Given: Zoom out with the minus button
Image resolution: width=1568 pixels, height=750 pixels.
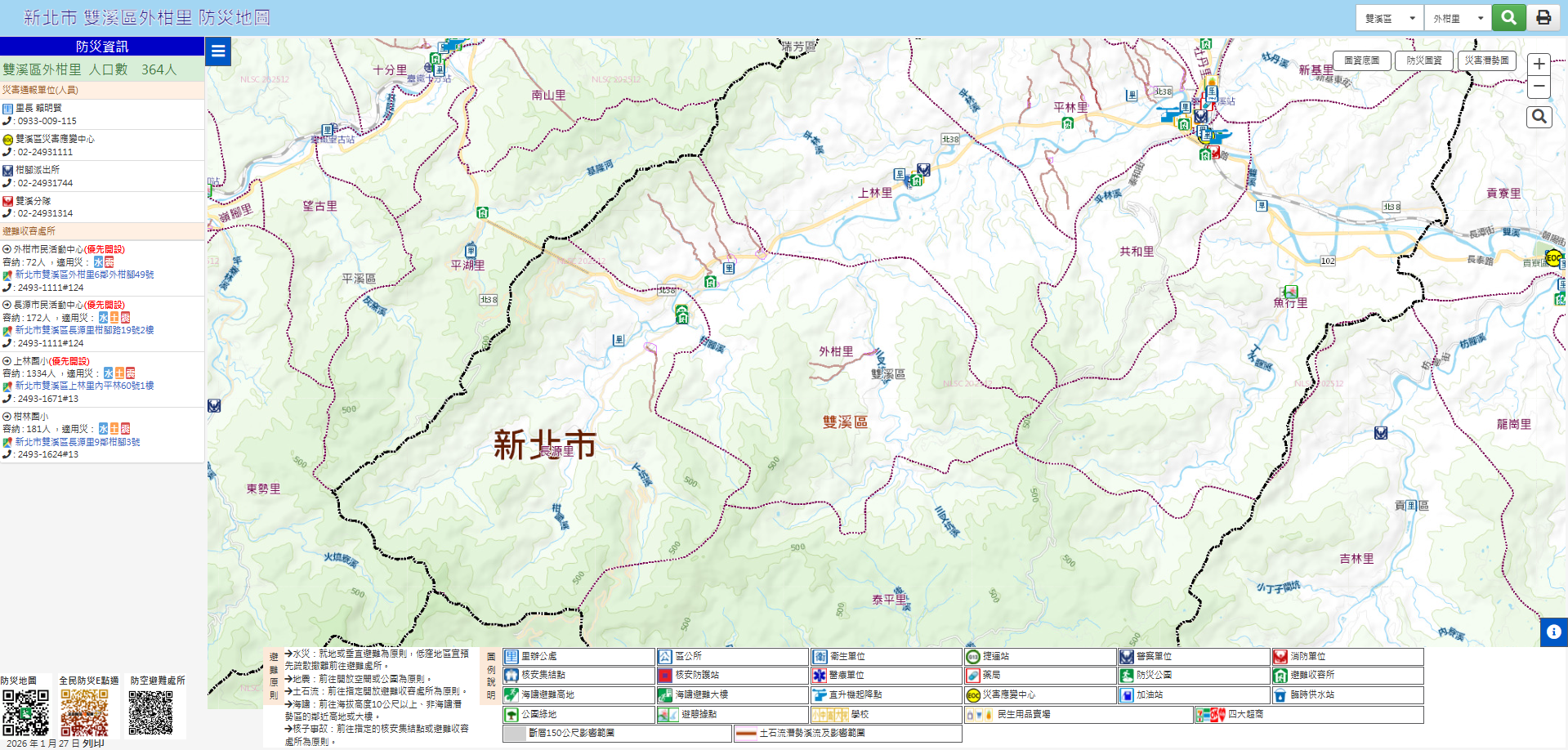Looking at the screenshot, I should click(1539, 87).
